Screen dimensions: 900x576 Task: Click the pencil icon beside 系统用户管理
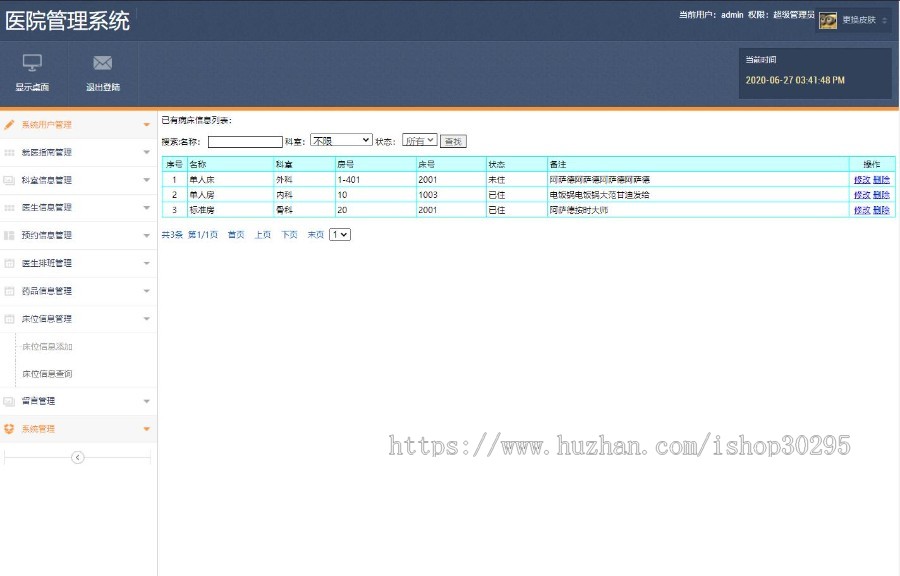pyautogui.click(x=9, y=124)
